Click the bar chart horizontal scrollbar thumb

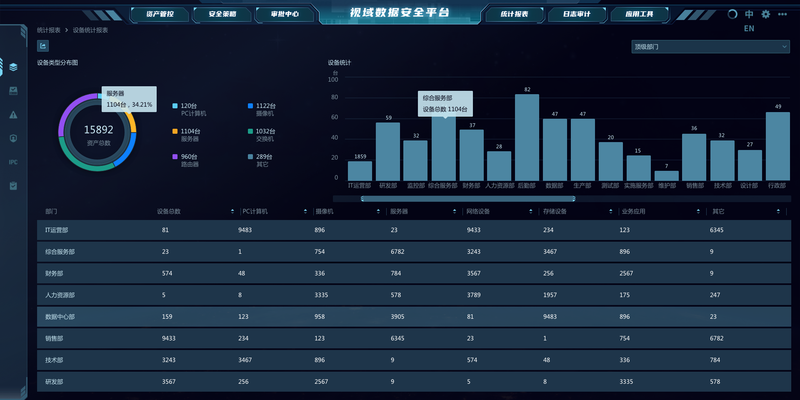click(x=468, y=198)
